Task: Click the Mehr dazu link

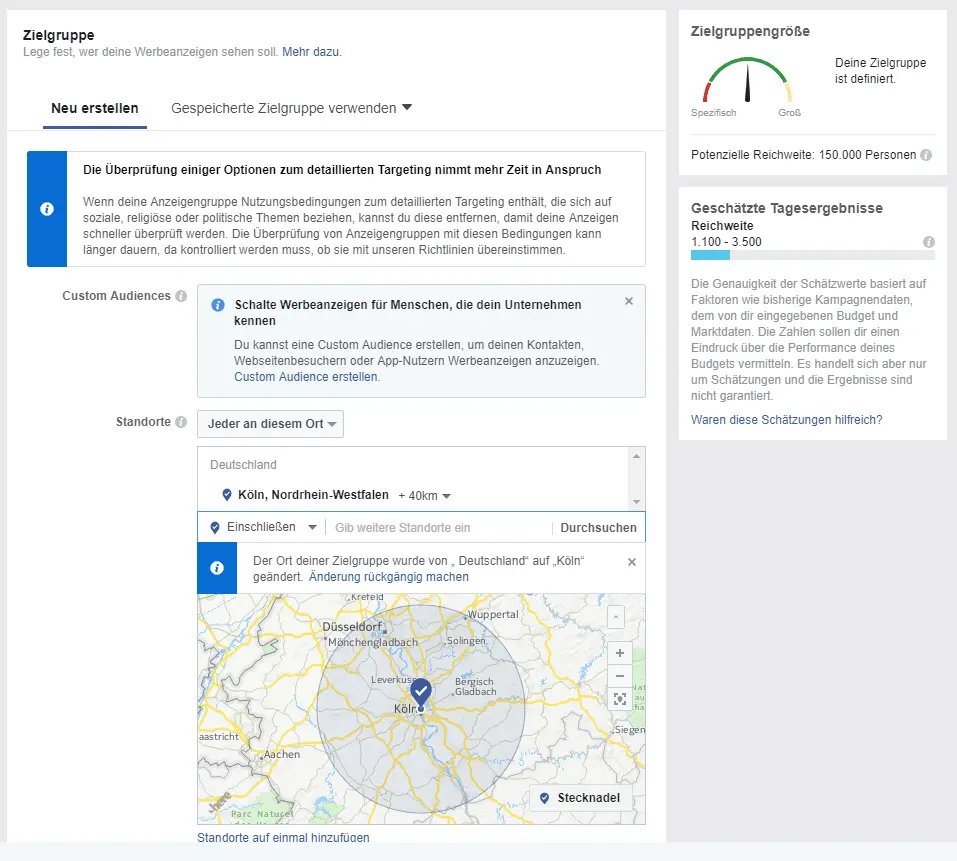Action: click(x=310, y=52)
